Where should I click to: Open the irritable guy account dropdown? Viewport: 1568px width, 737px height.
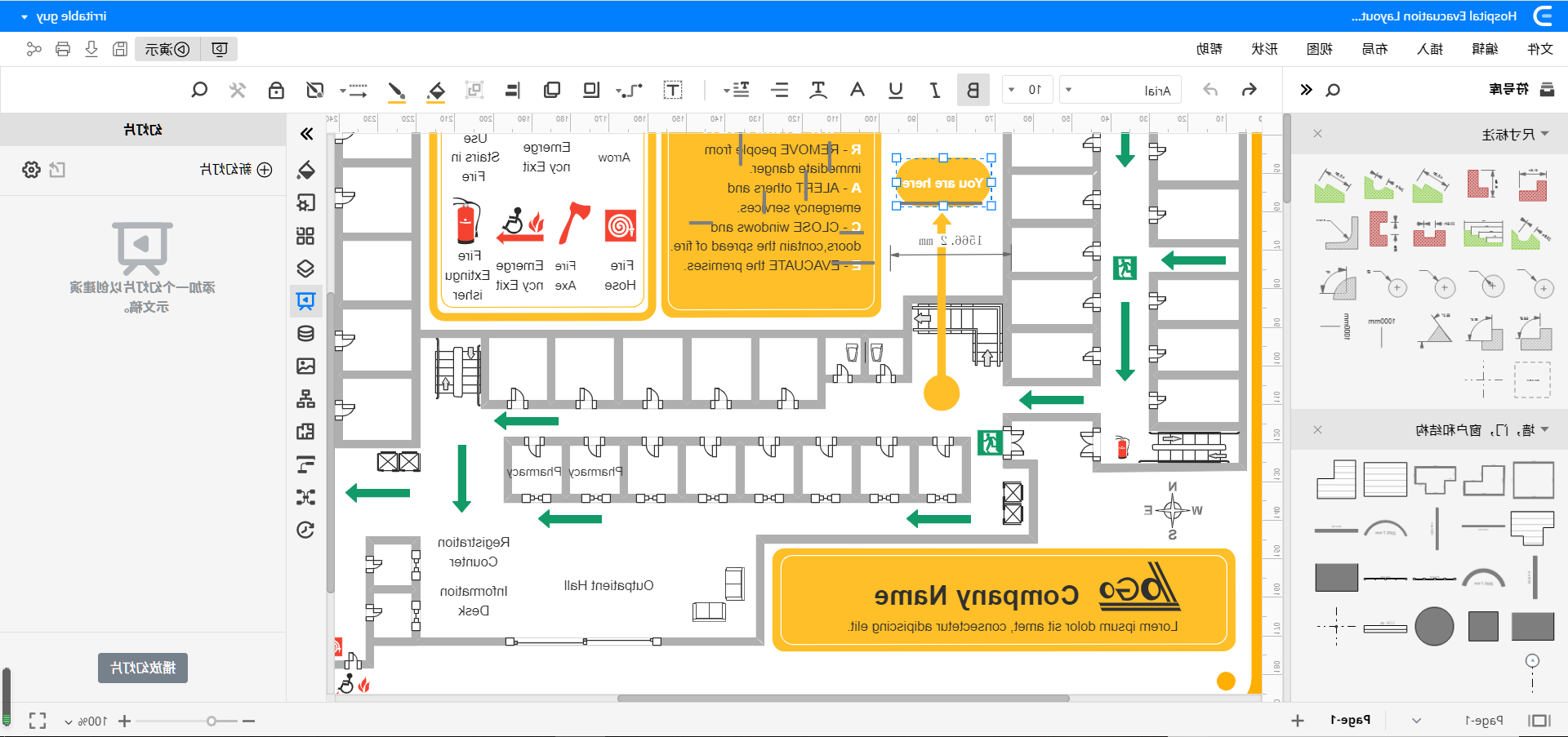tap(63, 16)
